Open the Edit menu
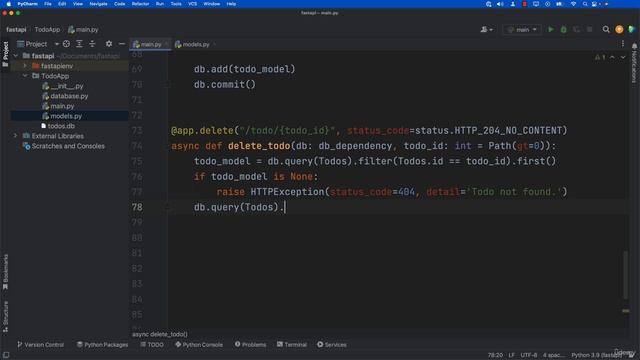Viewport: 640px width, 360px height. tap(62, 4)
